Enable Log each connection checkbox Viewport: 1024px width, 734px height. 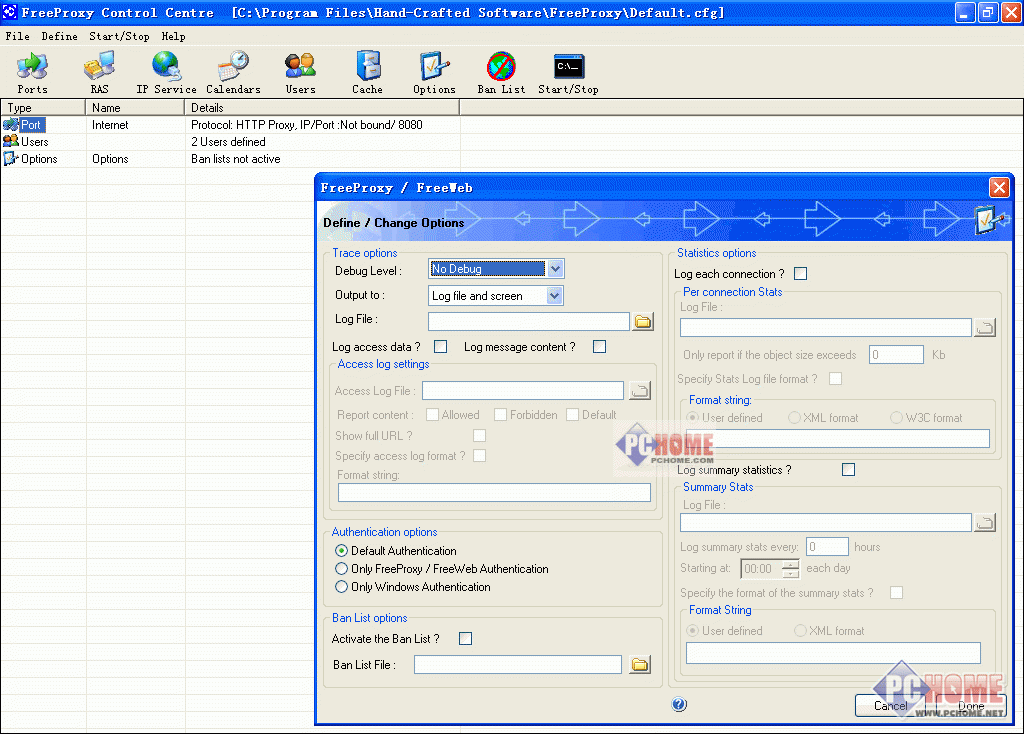click(x=801, y=274)
